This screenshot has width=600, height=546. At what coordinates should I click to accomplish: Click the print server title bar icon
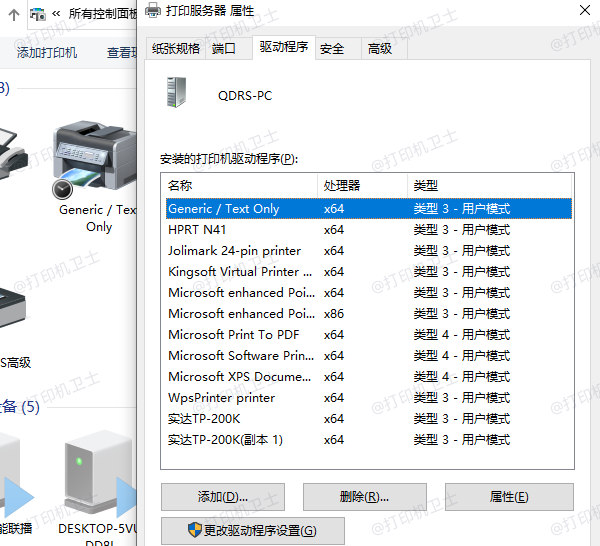153,11
